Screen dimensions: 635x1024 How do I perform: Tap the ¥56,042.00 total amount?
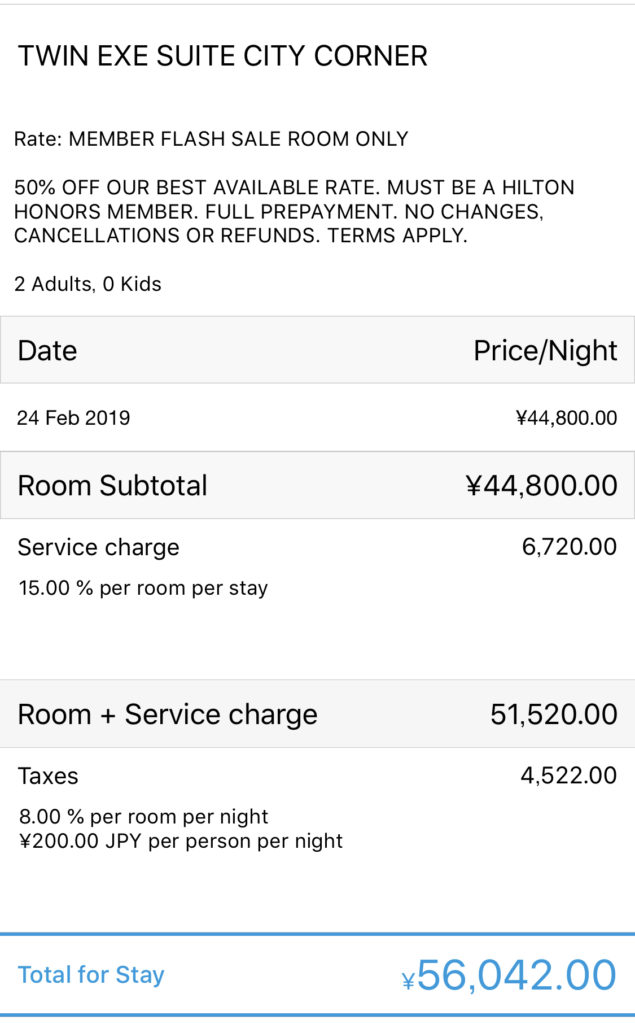509,975
